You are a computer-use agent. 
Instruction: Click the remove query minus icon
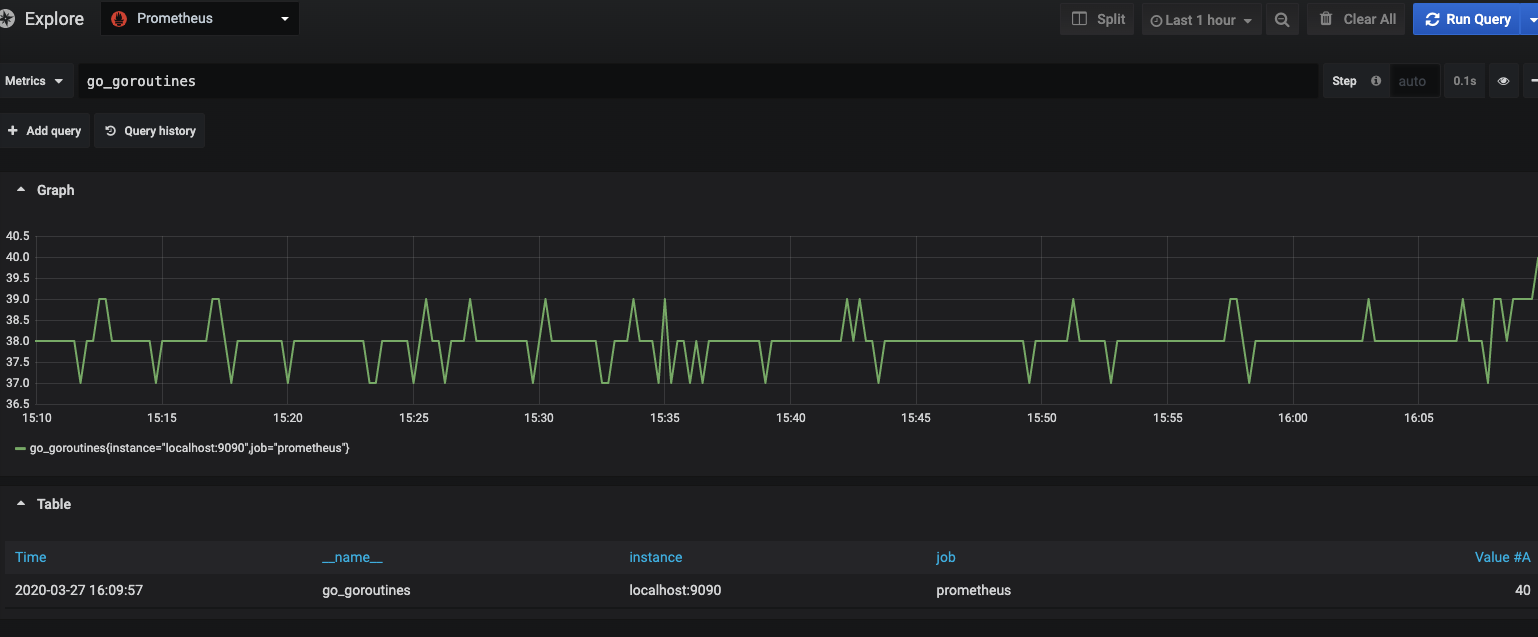pyautogui.click(x=1532, y=81)
